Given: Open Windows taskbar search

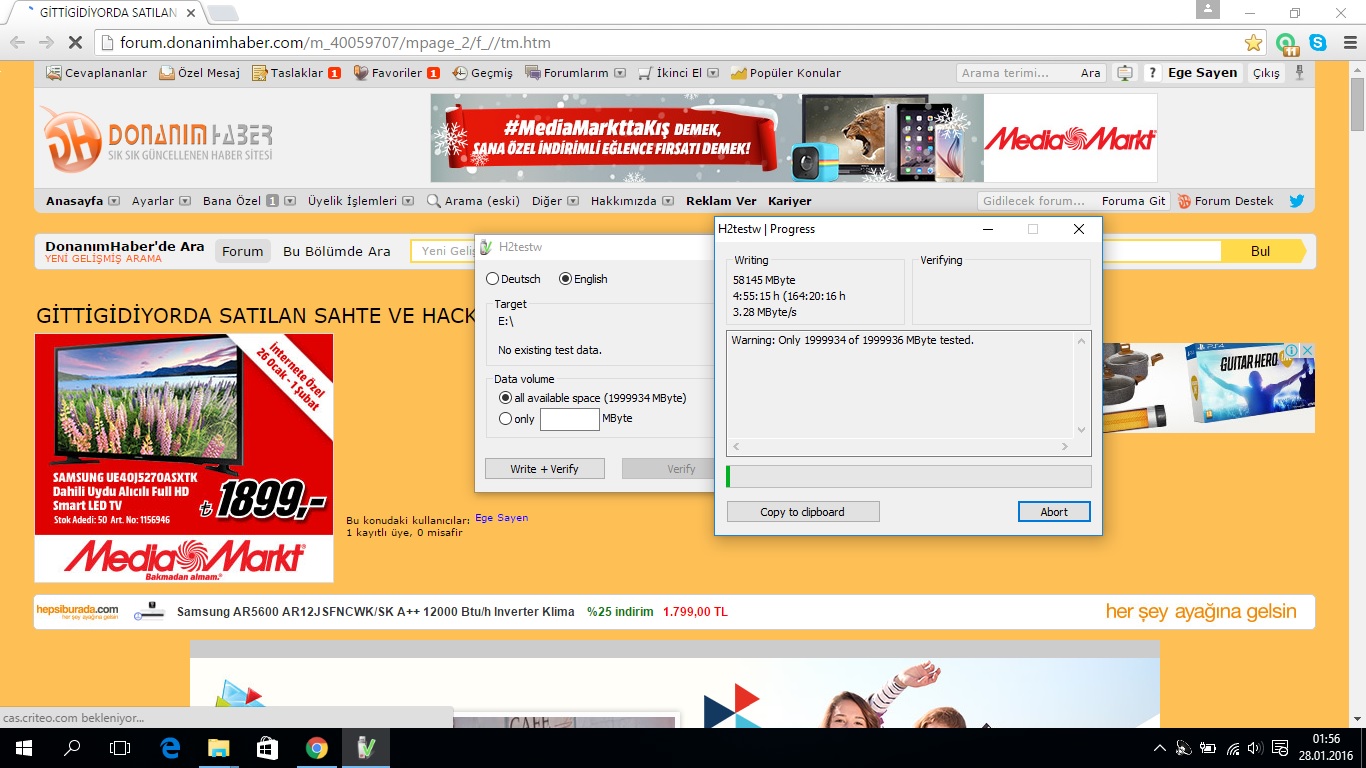Looking at the screenshot, I should click(72, 748).
